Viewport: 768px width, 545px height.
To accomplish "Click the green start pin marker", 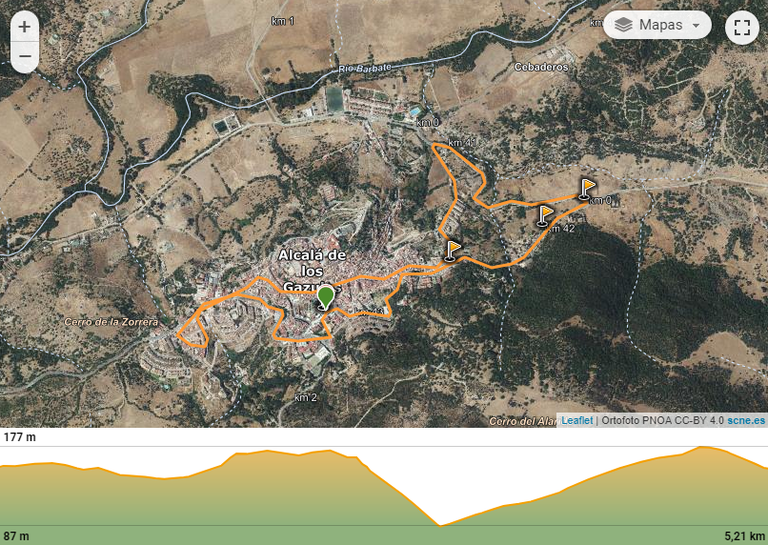I will pos(325,298).
